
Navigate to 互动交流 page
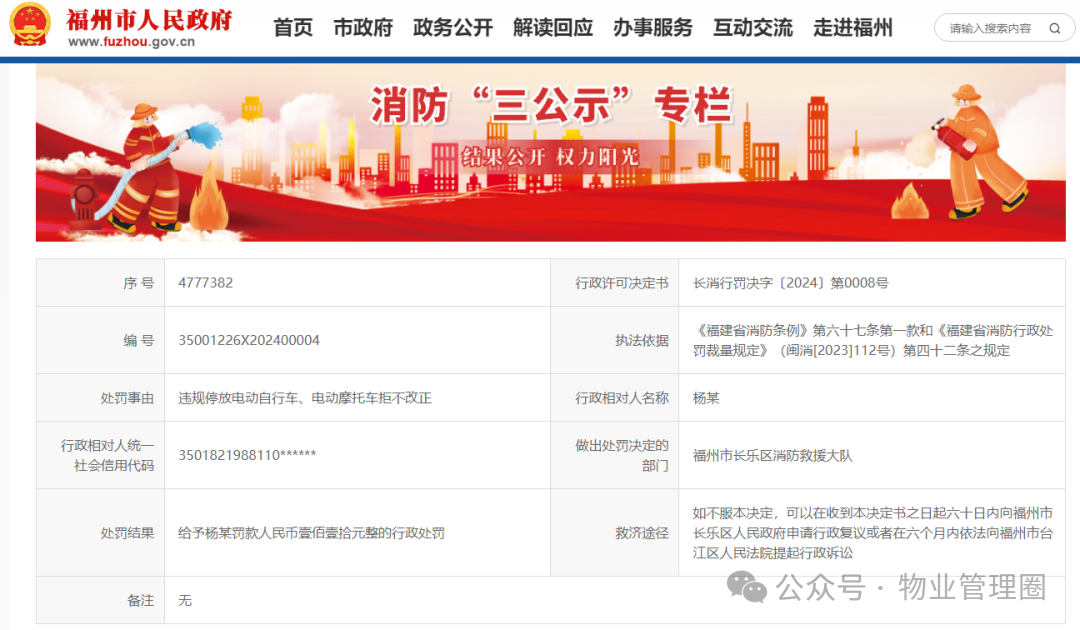click(x=753, y=28)
